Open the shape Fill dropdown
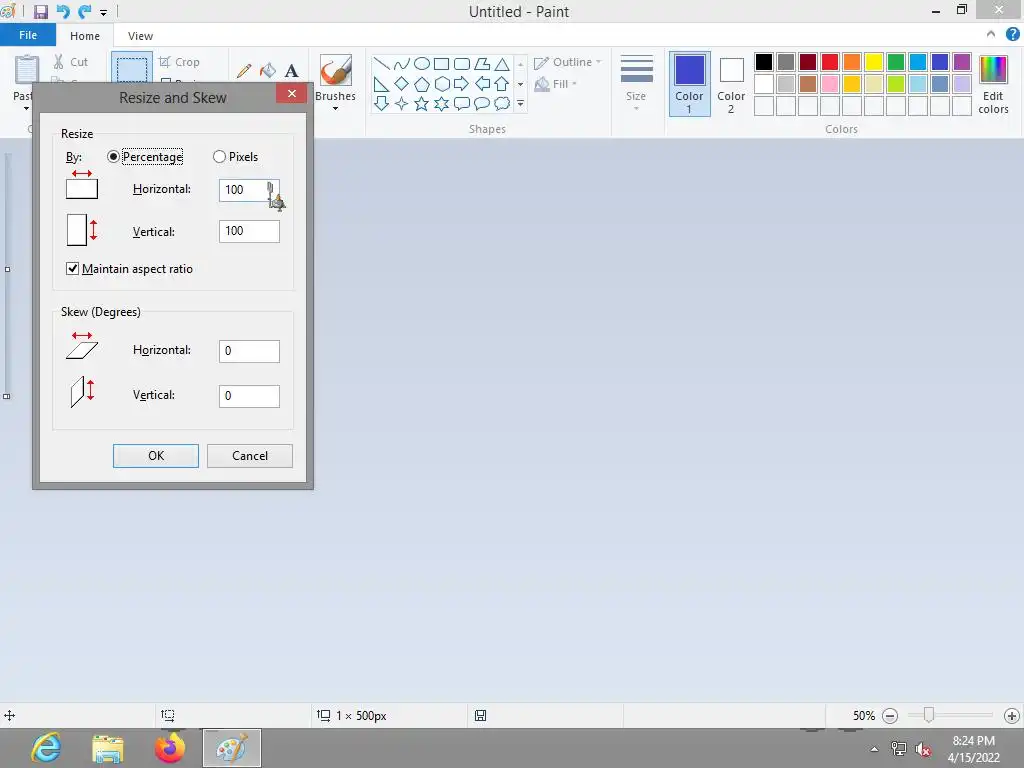1024x768 pixels. (556, 84)
